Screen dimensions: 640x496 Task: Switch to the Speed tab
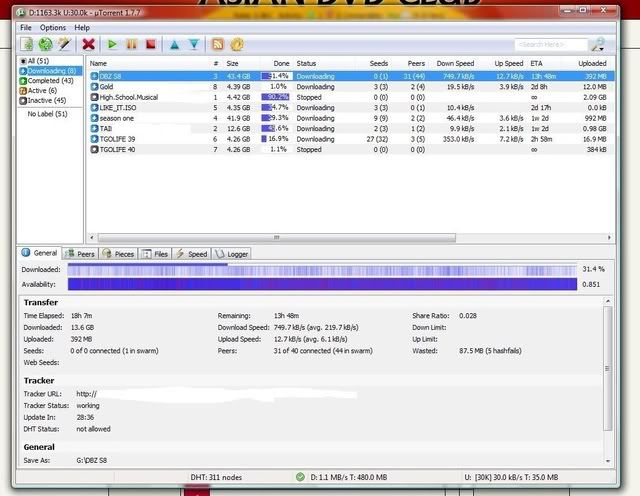click(x=191, y=254)
